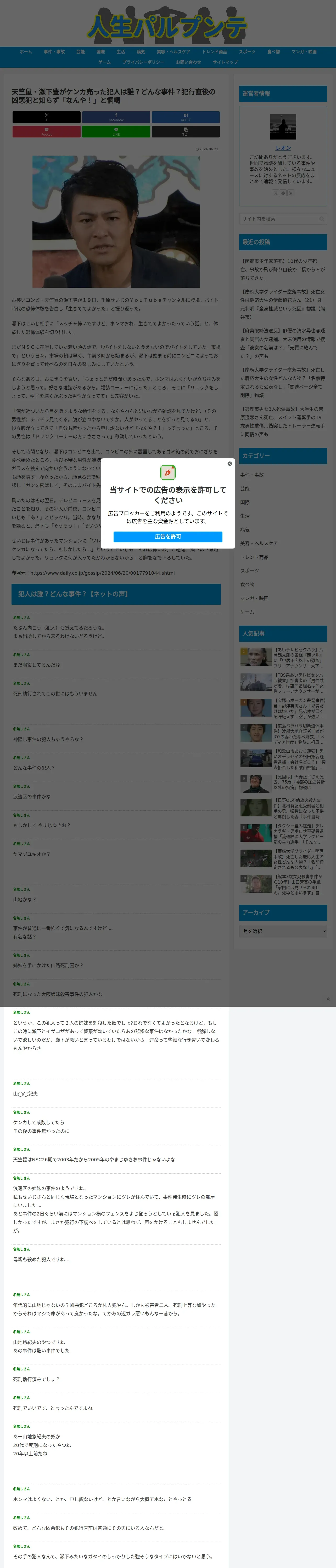Image resolution: width=336 pixels, height=1568 pixels.
Task: Open 病気 navigation menu item
Action: (141, 52)
